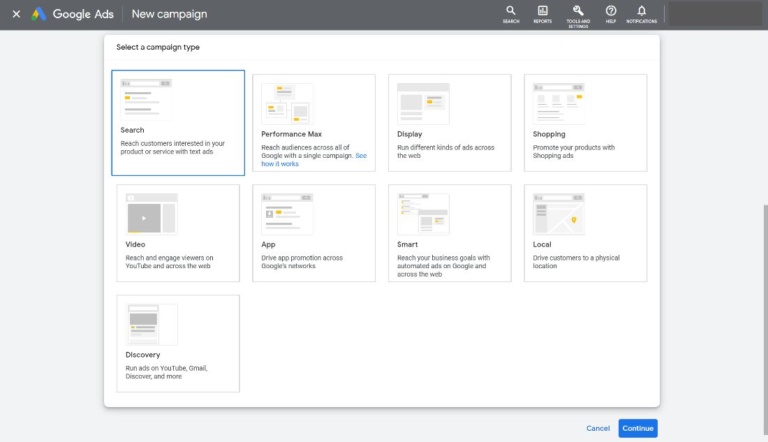Click the Cancel button
Viewport: 768px width, 442px height.
pos(598,428)
